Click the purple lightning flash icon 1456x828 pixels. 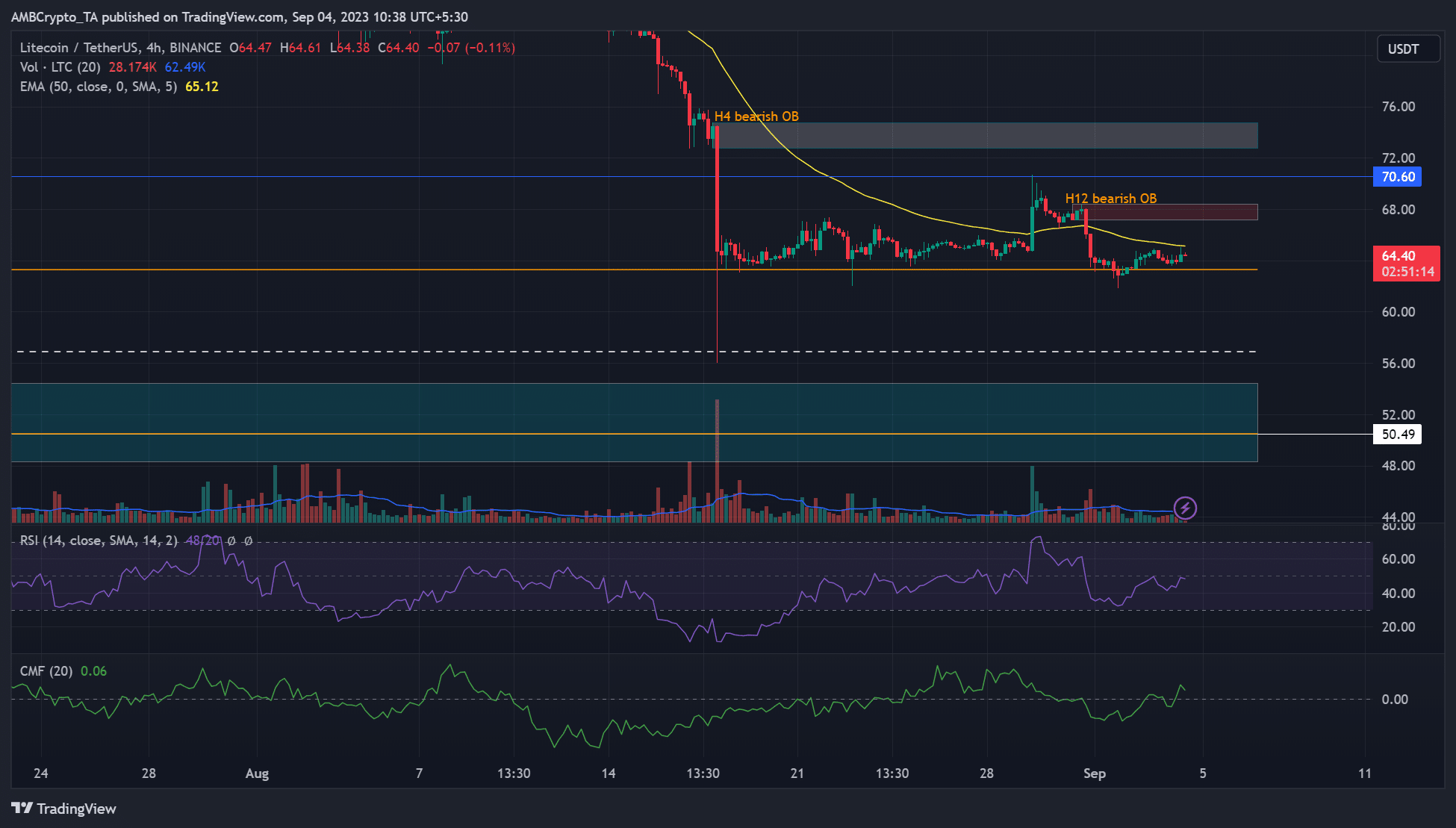coord(1185,508)
